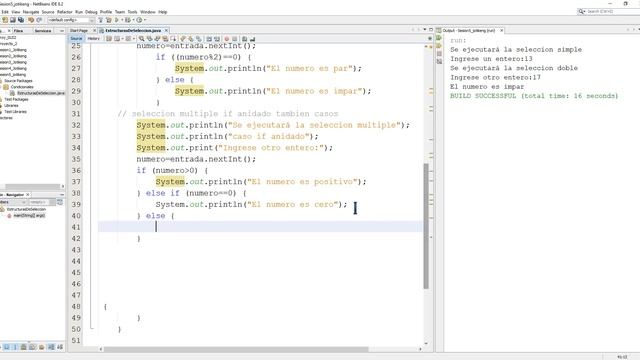Screen dimensions: 640x360
Task: Click the Find Previous Occurrence icon in editor toolbar
Action: coord(150,39)
